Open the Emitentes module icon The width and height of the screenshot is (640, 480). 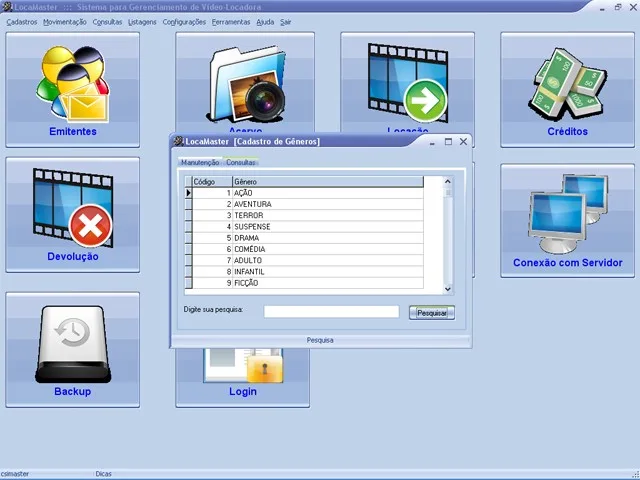pos(73,84)
